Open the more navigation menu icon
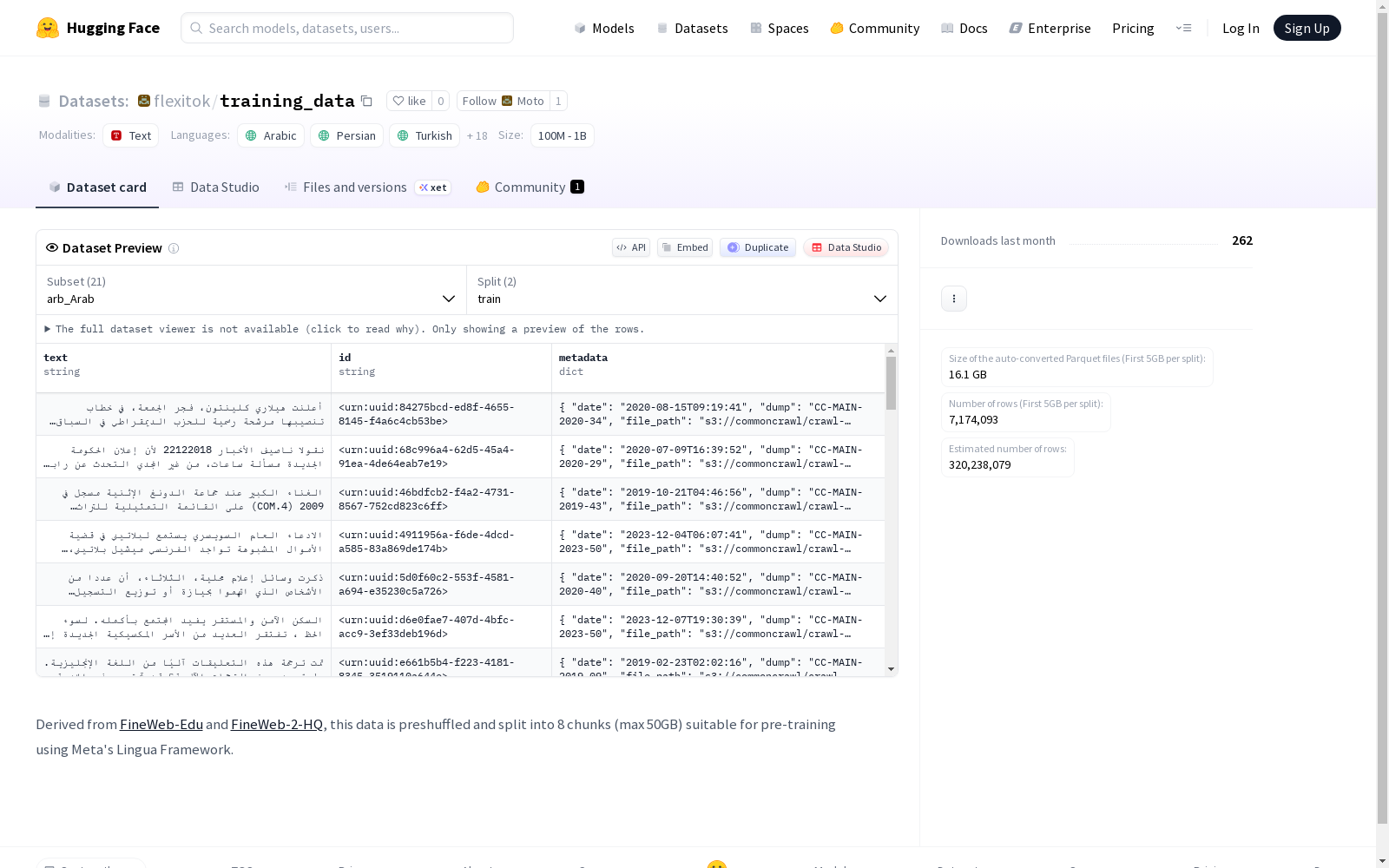The image size is (1389, 868). coord(1183,28)
